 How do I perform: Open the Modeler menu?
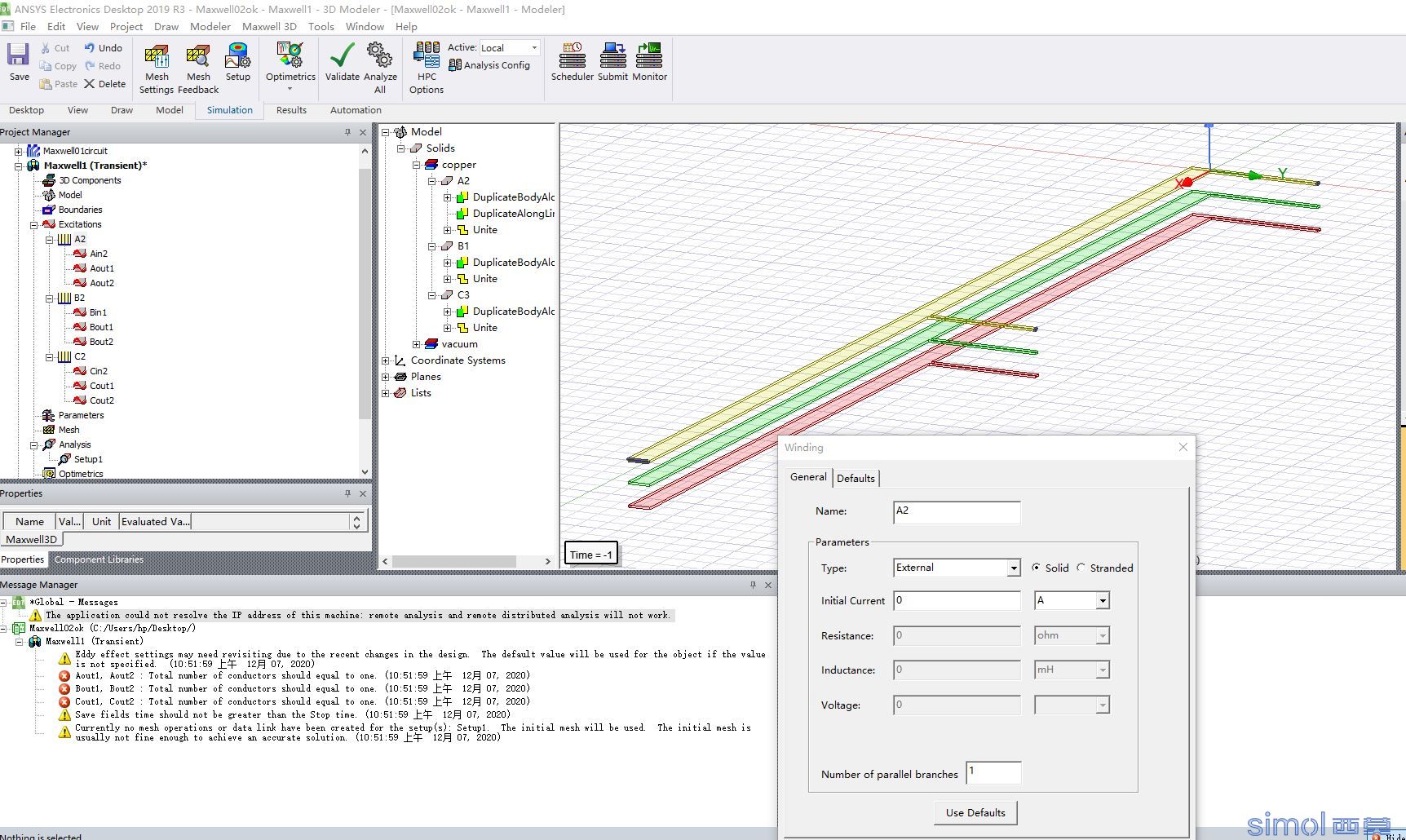[x=210, y=26]
